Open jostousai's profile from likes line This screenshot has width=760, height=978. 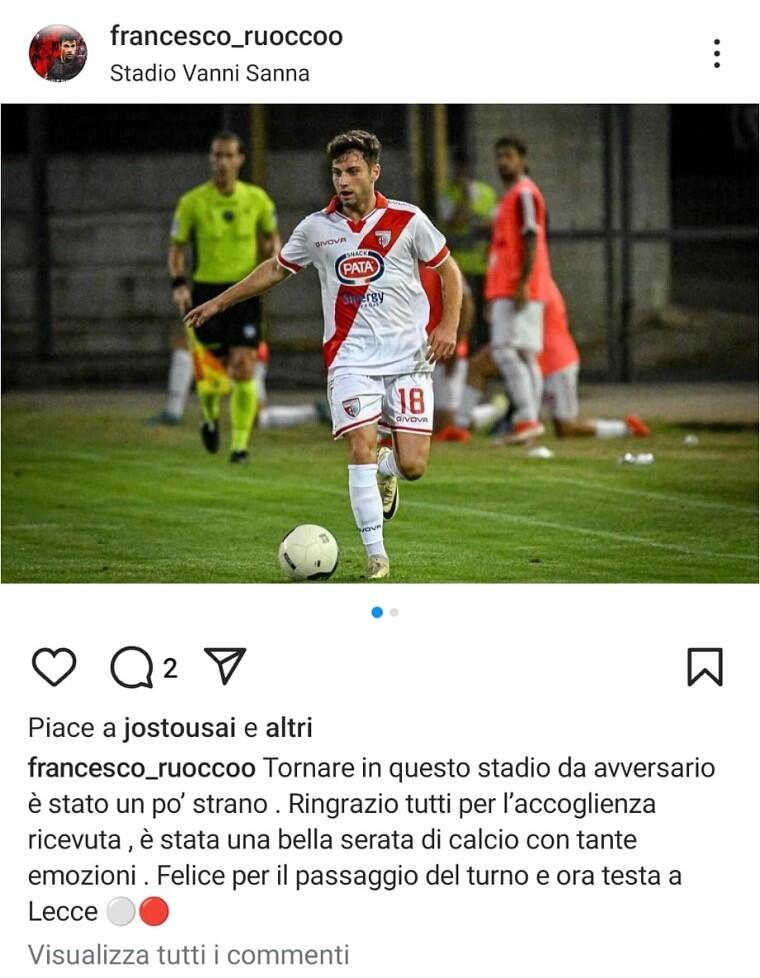pyautogui.click(x=179, y=728)
